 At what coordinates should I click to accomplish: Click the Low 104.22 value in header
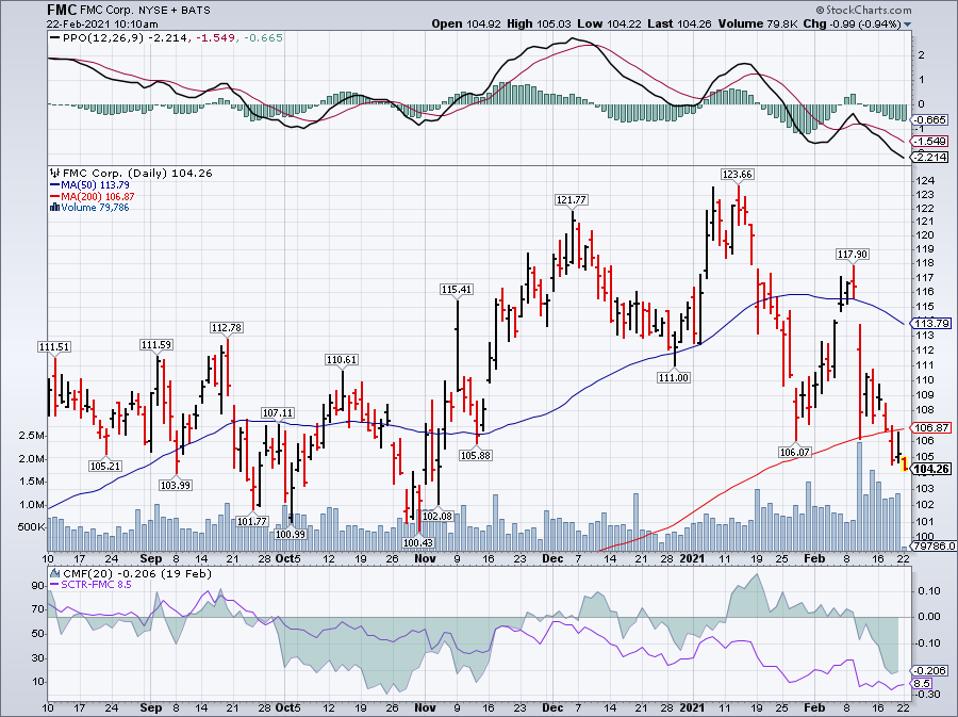610,24
